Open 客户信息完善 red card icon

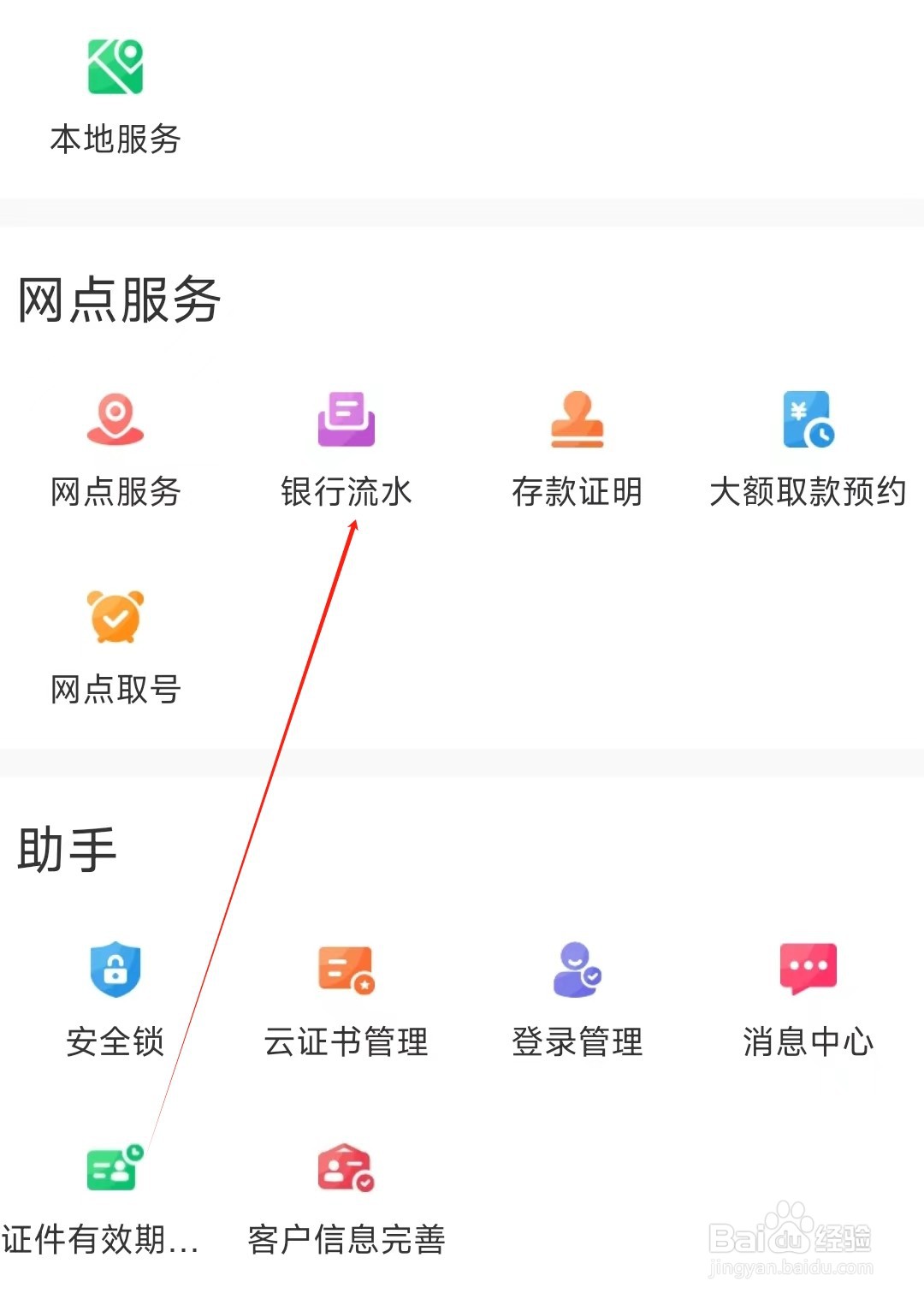346,1167
